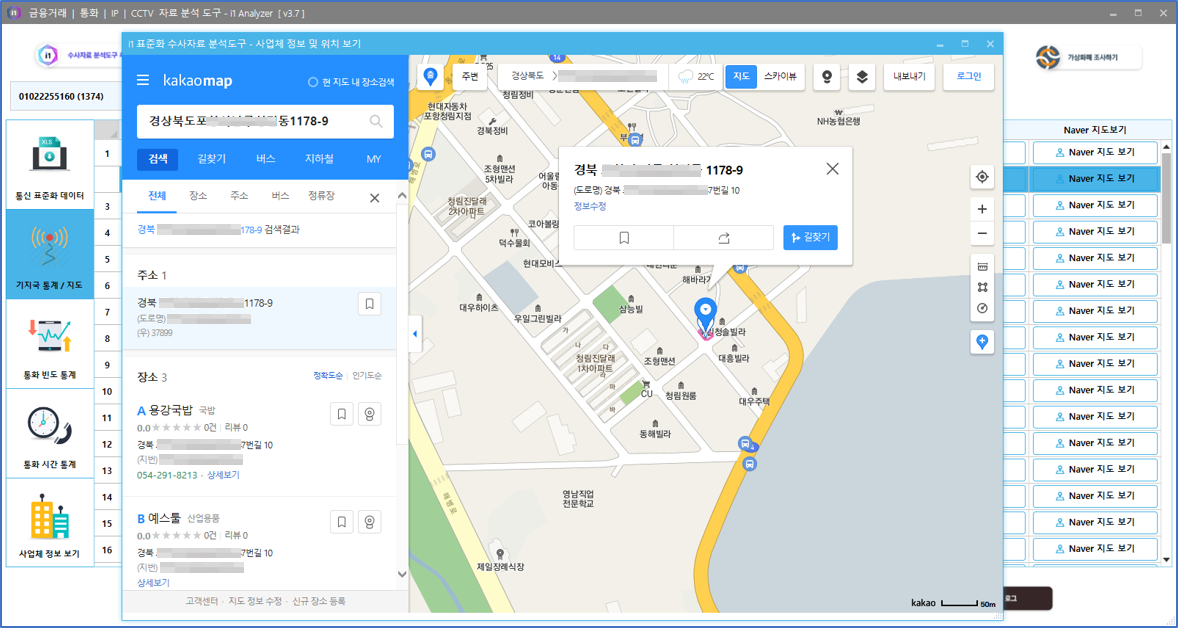This screenshot has width=1178, height=628.
Task: Click the 가상화폐 조사하기 button
Action: (x=1087, y=57)
